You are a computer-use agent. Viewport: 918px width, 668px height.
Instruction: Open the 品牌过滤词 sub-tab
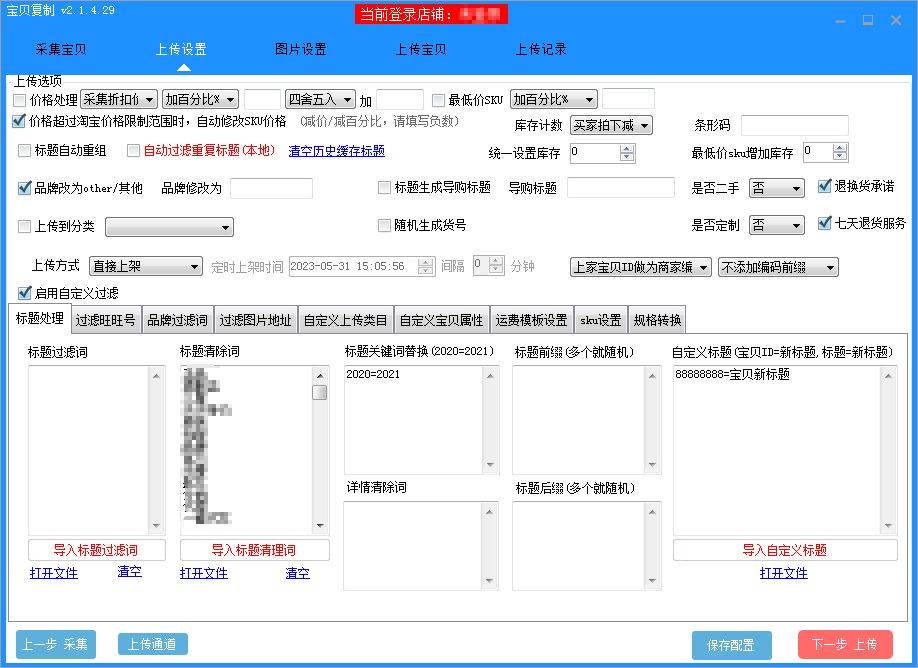pyautogui.click(x=177, y=320)
